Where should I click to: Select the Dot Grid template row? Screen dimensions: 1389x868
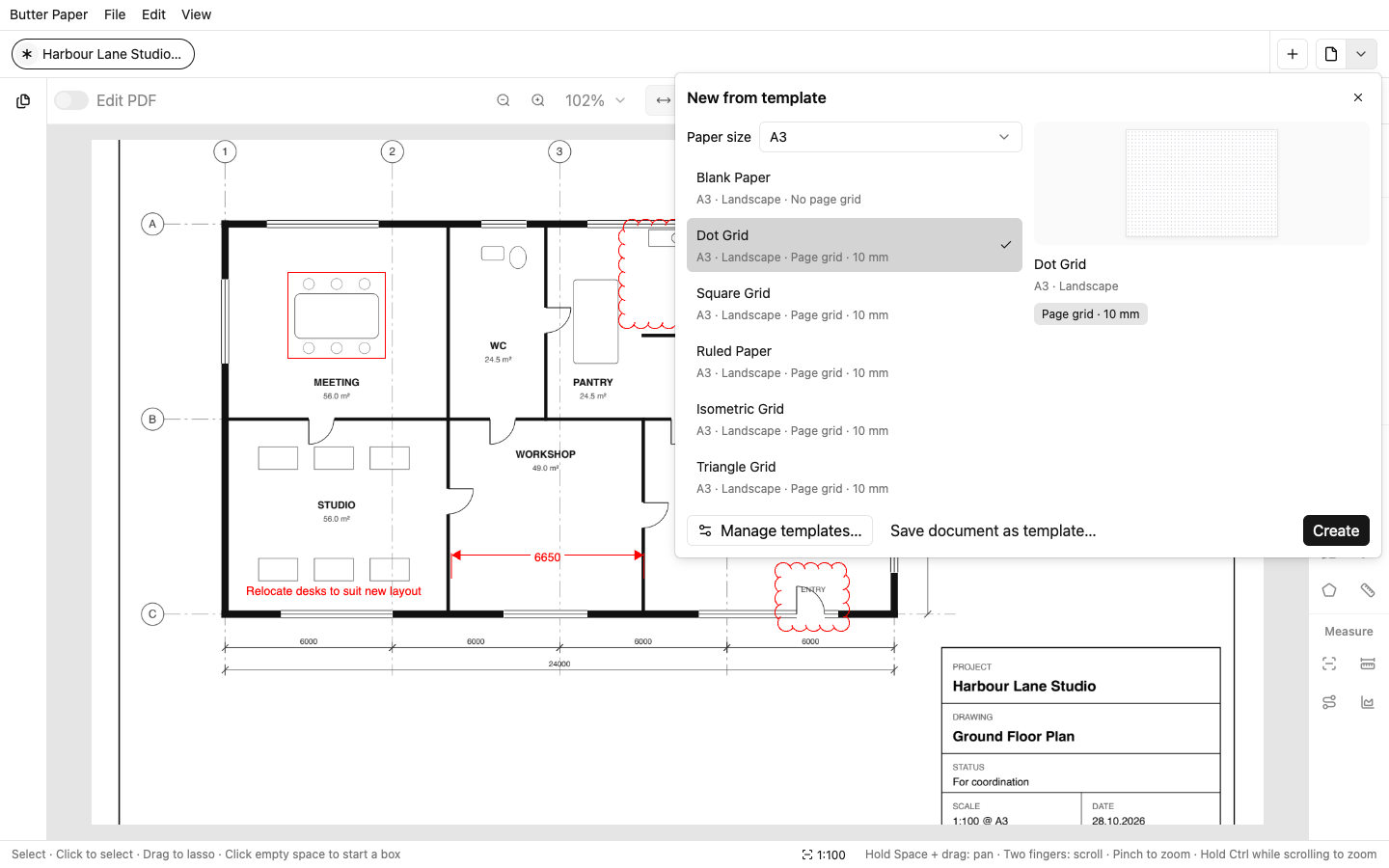[x=855, y=245]
